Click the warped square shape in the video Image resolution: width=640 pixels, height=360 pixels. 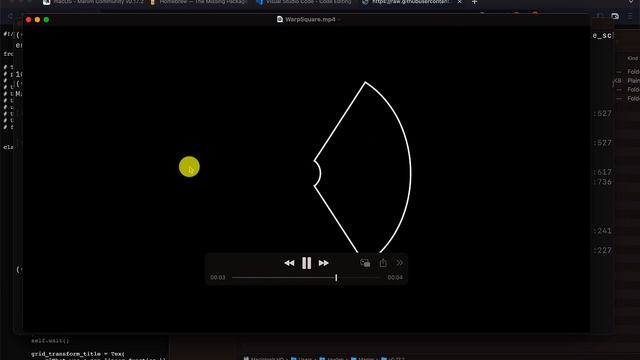[x=362, y=167]
